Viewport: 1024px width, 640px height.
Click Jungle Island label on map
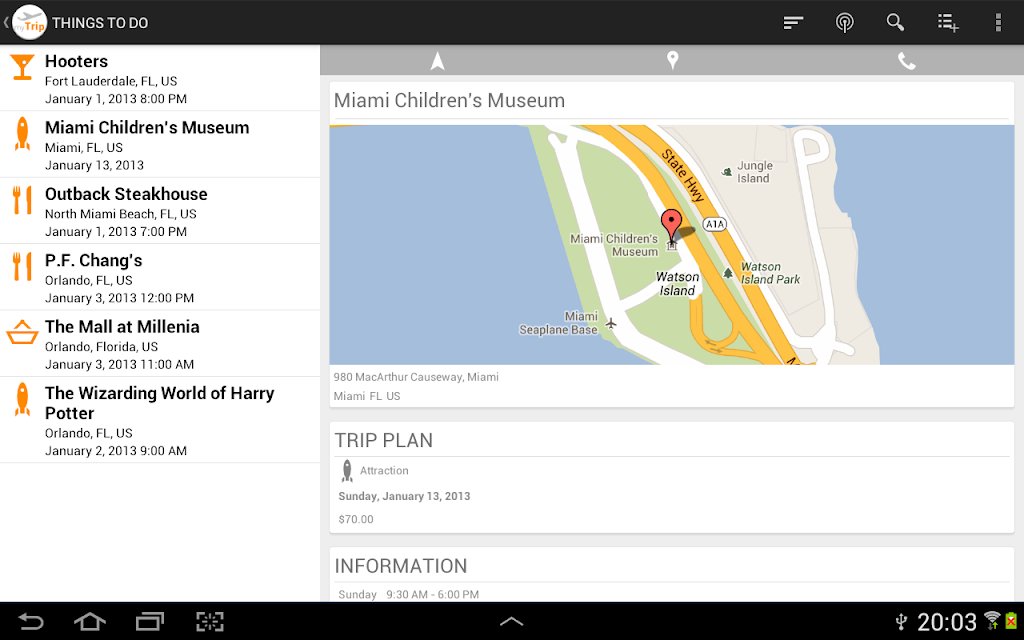(x=754, y=172)
